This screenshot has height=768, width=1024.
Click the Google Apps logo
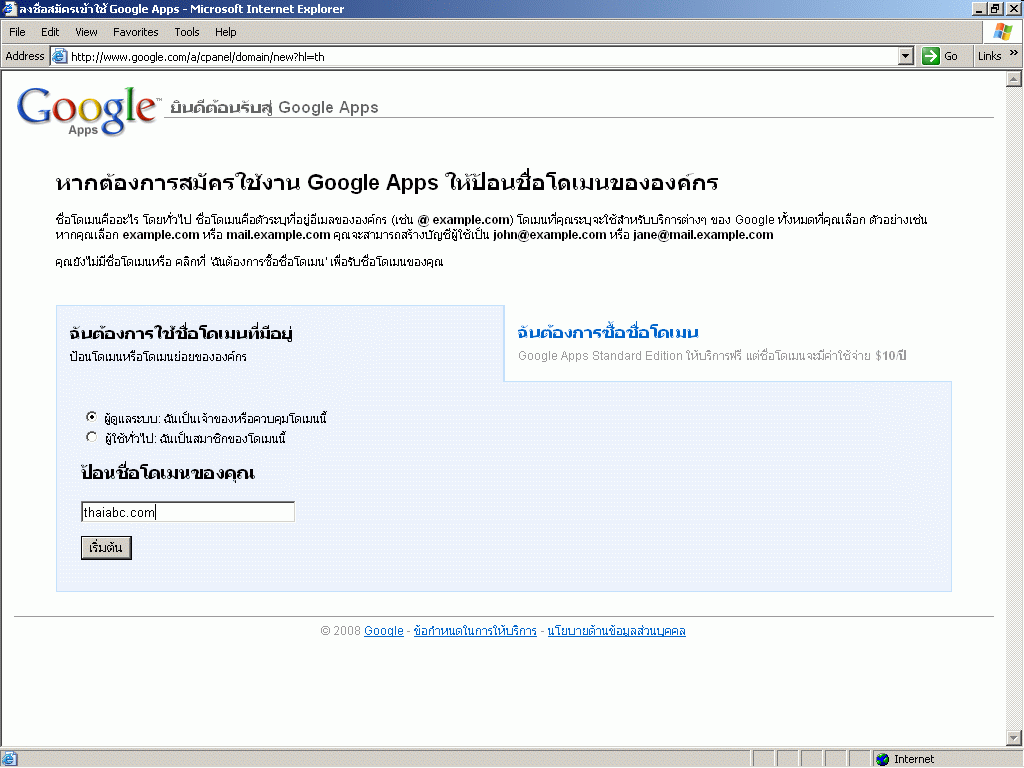87,110
